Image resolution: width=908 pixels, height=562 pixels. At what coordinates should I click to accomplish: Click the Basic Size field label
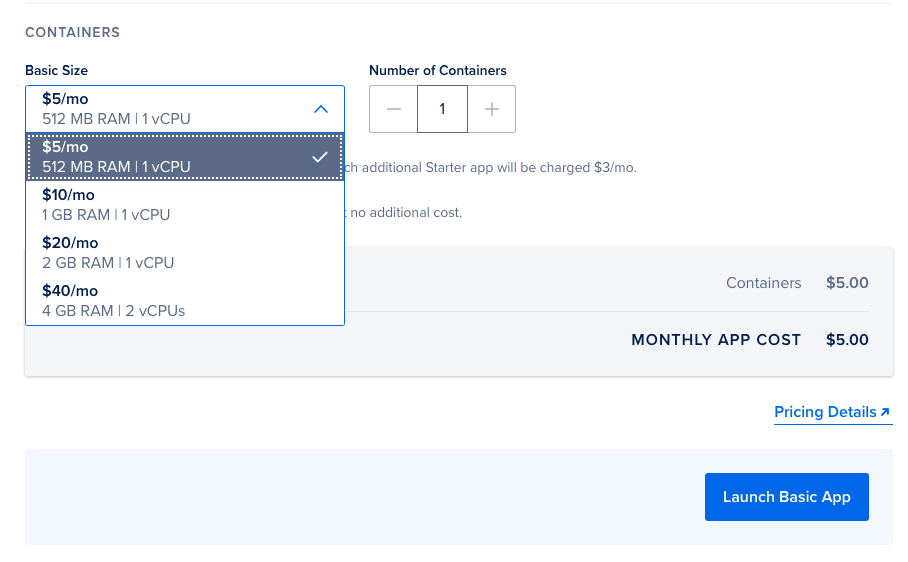coord(56,71)
